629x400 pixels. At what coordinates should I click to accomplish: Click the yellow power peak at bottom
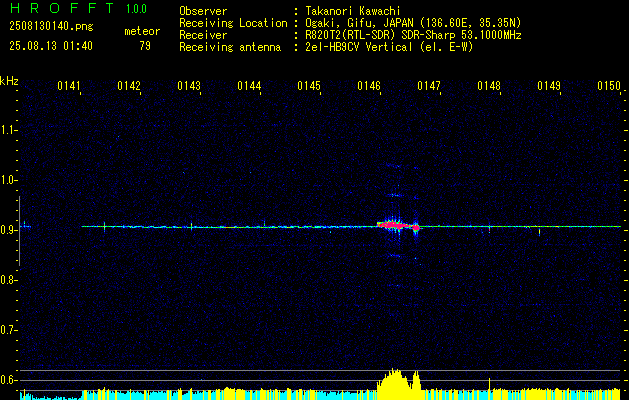tap(395, 384)
